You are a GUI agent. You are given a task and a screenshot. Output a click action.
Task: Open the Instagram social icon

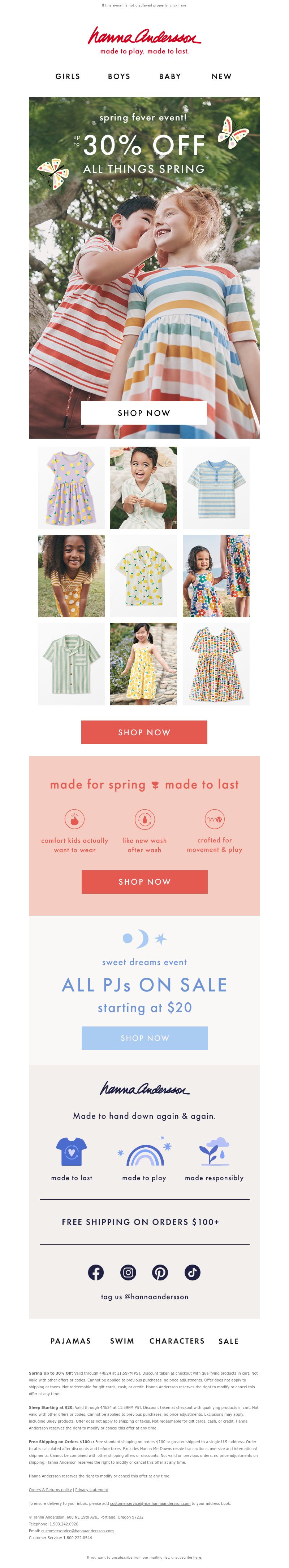(x=128, y=1272)
